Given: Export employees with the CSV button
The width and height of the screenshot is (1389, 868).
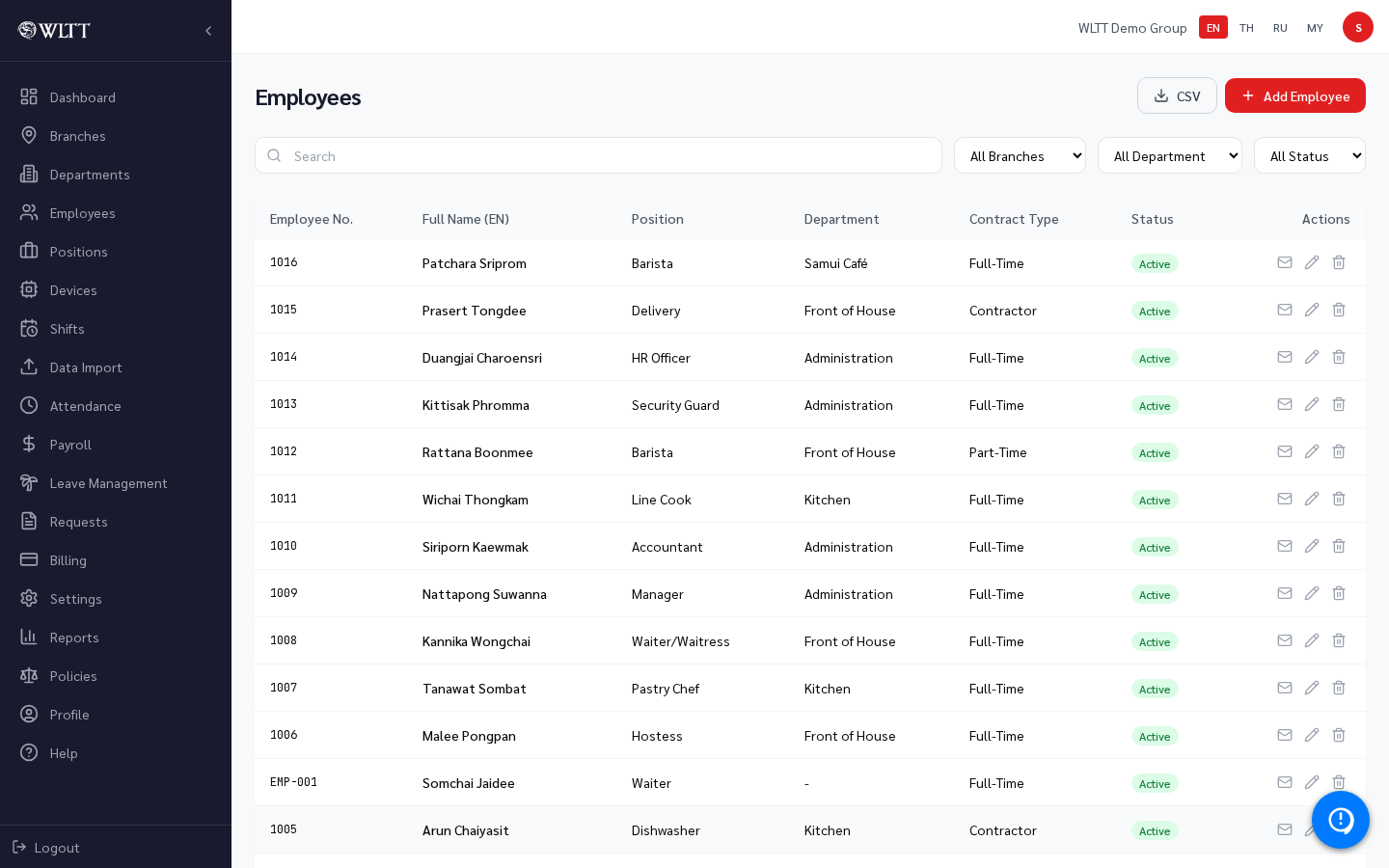Looking at the screenshot, I should 1177,95.
